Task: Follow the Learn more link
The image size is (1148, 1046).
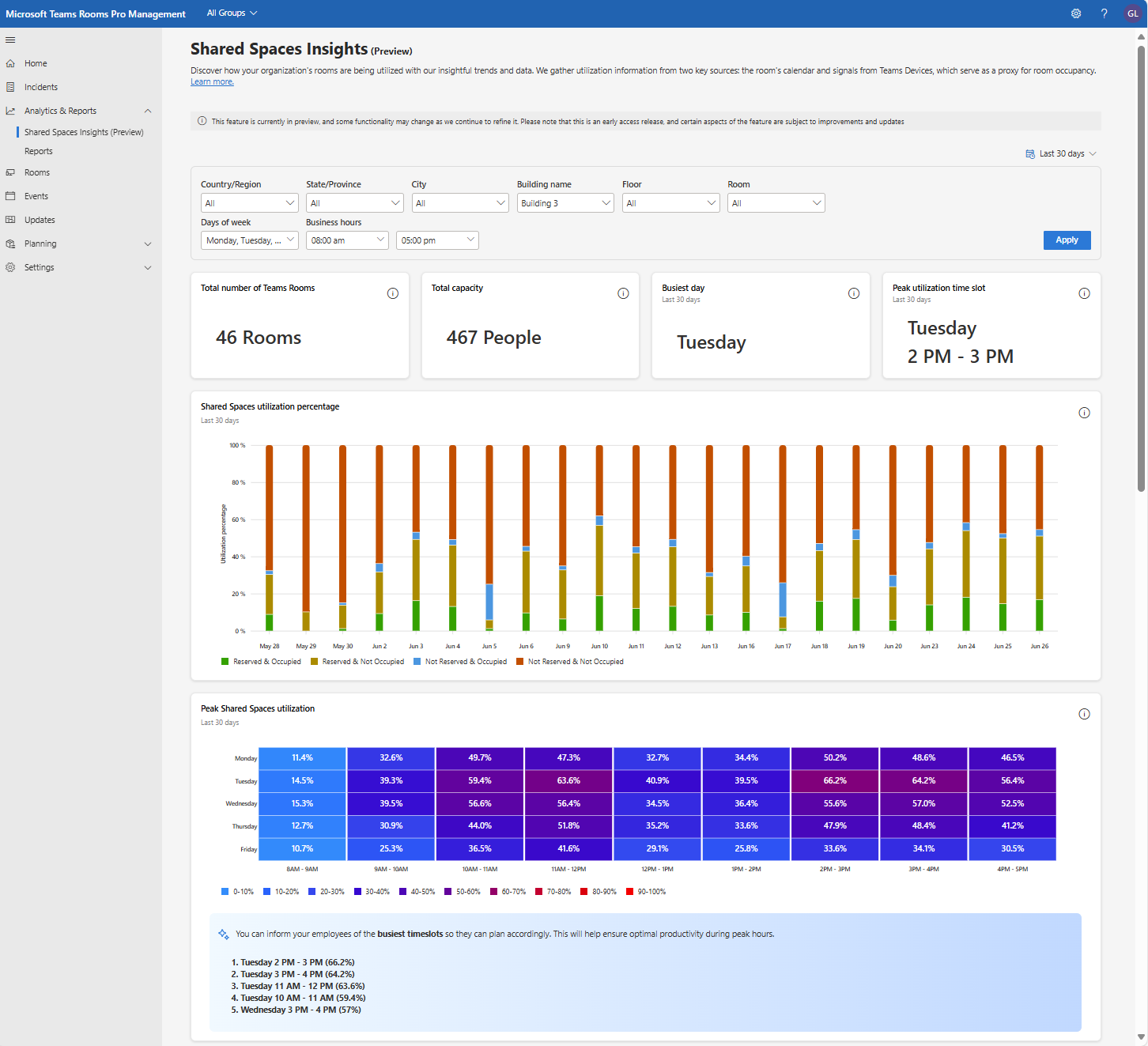Action: pyautogui.click(x=212, y=82)
